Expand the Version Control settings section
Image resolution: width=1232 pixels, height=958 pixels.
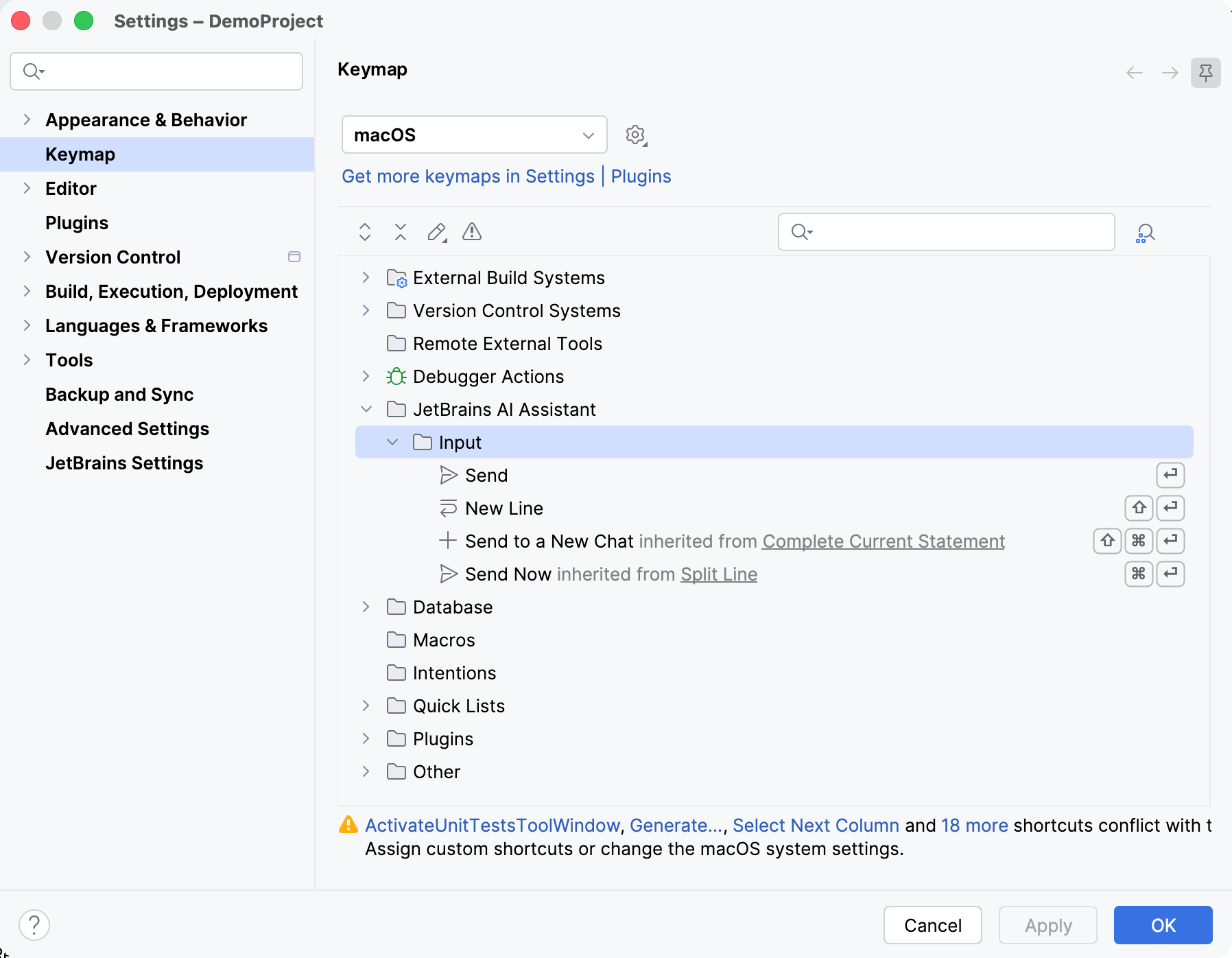pyautogui.click(x=27, y=257)
